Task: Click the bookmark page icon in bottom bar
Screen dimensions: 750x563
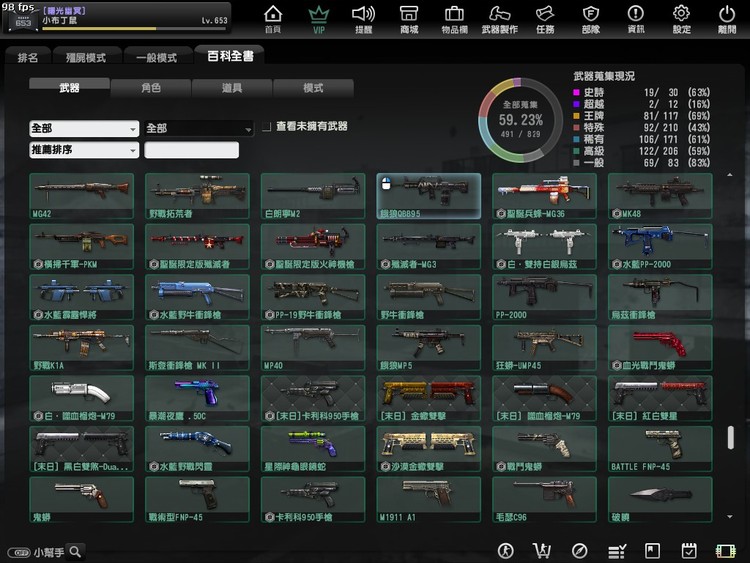Action: 652,551
